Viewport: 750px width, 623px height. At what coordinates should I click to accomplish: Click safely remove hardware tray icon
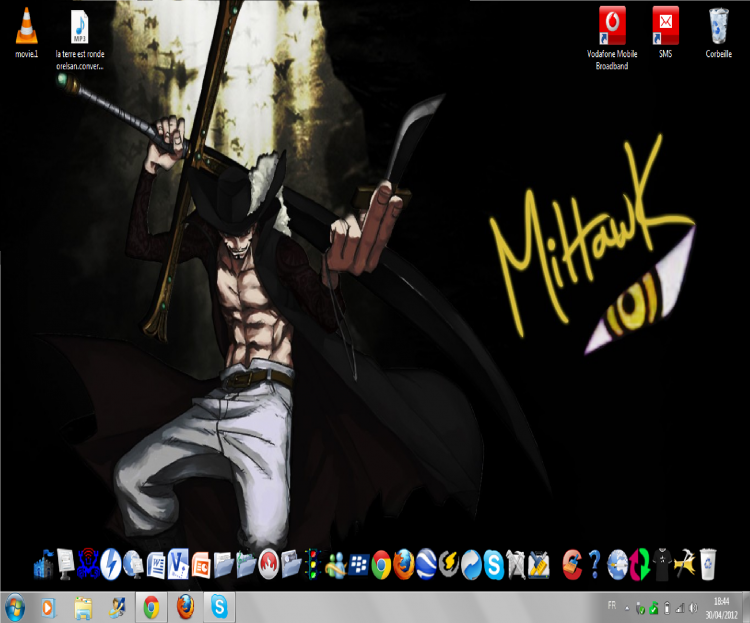click(640, 609)
